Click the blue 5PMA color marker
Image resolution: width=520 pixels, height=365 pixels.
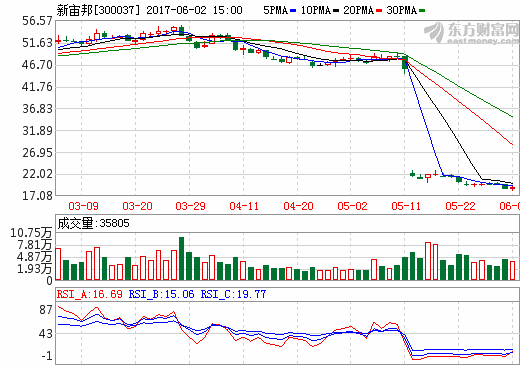(293, 11)
